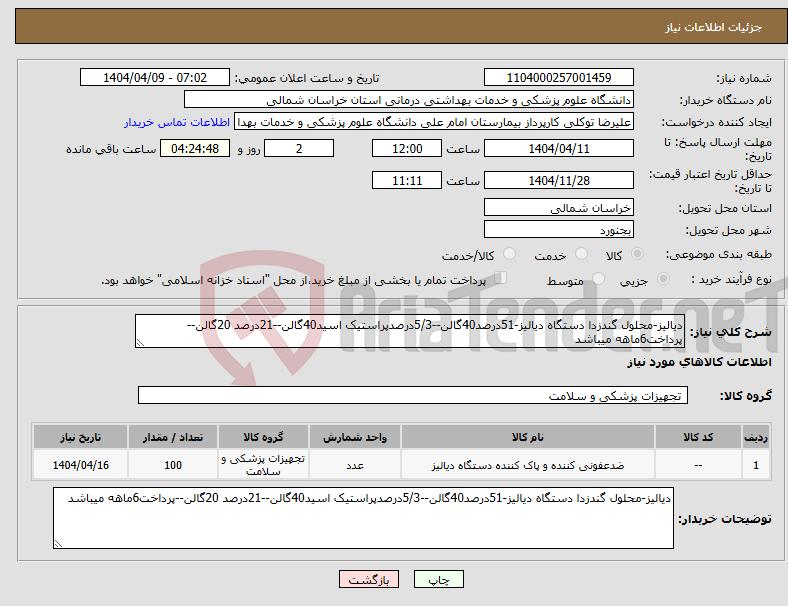Click the گروه کالا column header
The height and width of the screenshot is (606, 788).
[263, 437]
